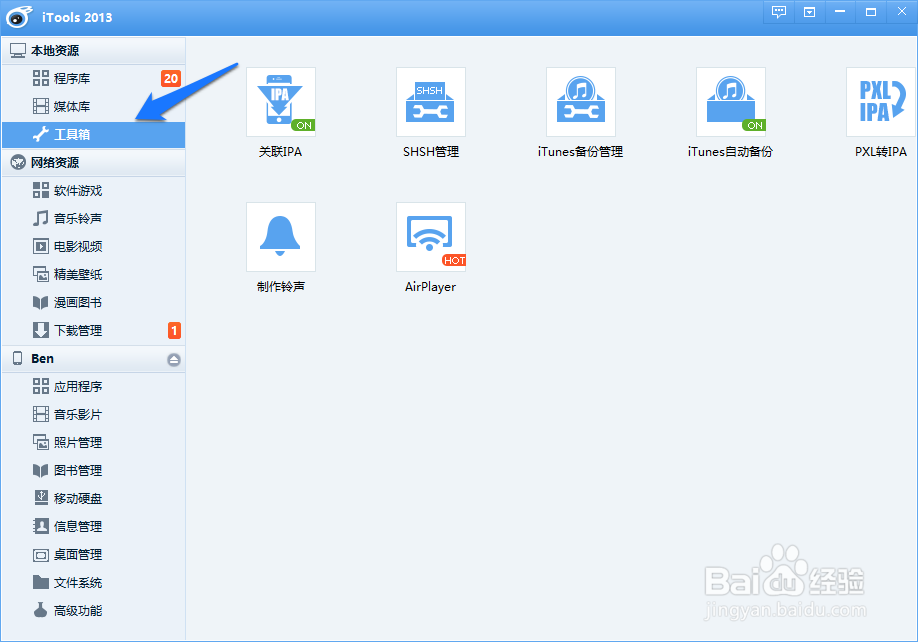Open the title bar dropdown menu icon
This screenshot has height=642, width=918.
coord(810,12)
